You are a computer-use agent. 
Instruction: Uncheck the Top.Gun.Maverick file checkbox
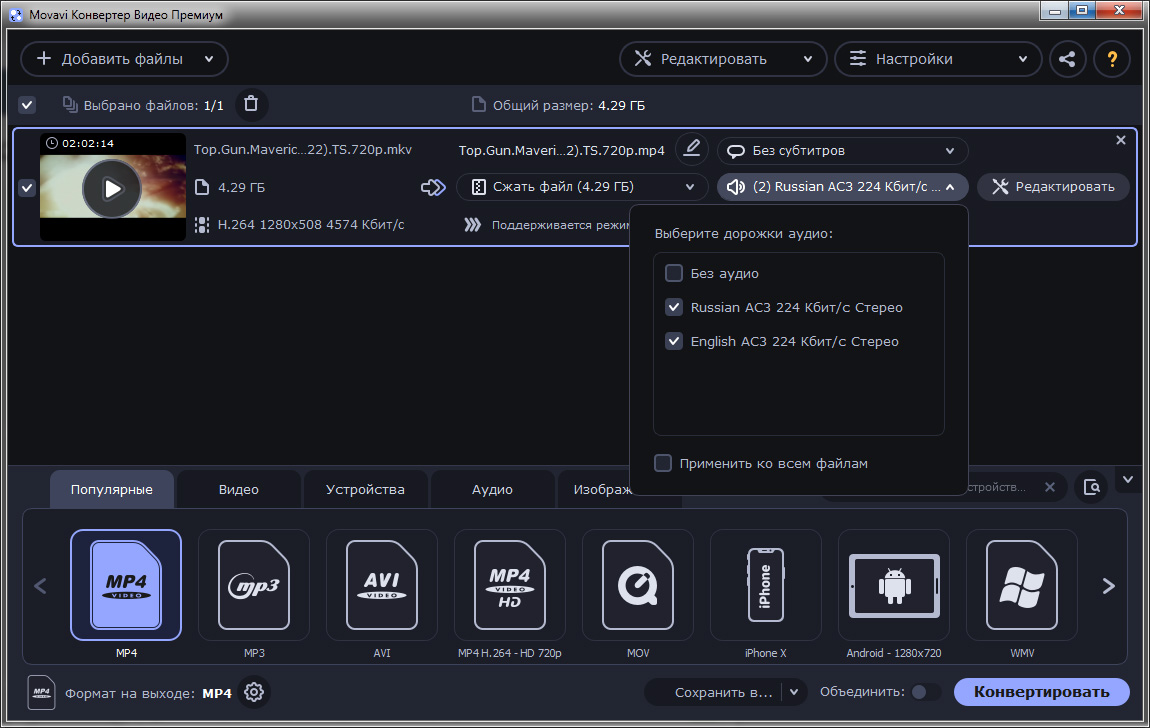(x=27, y=188)
